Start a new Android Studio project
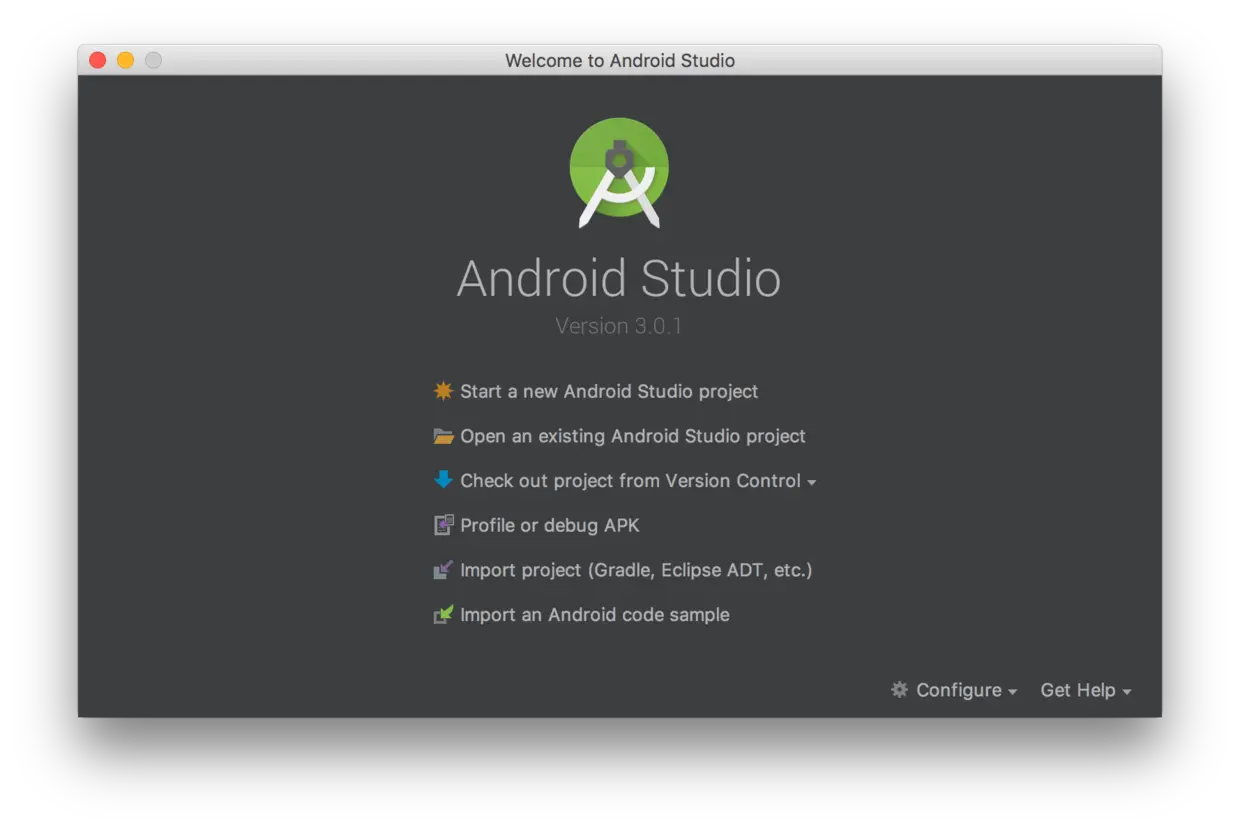This screenshot has width=1240, height=829. (x=608, y=391)
